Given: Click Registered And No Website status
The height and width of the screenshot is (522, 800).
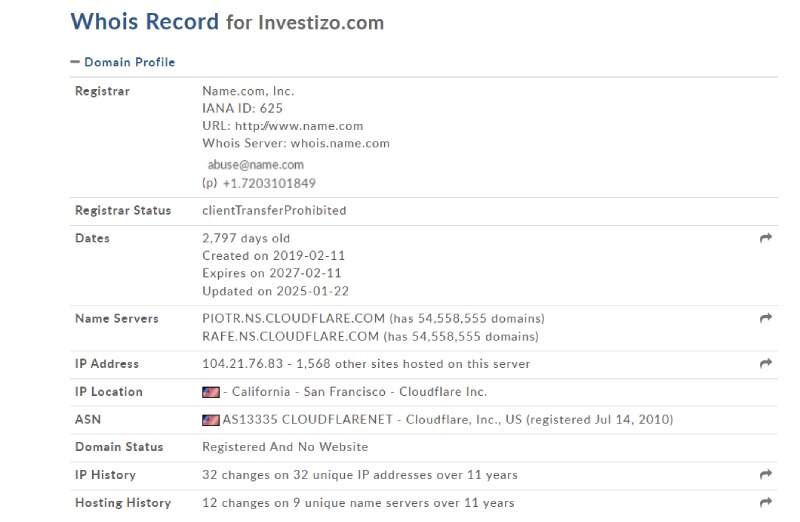Looking at the screenshot, I should (285, 447).
